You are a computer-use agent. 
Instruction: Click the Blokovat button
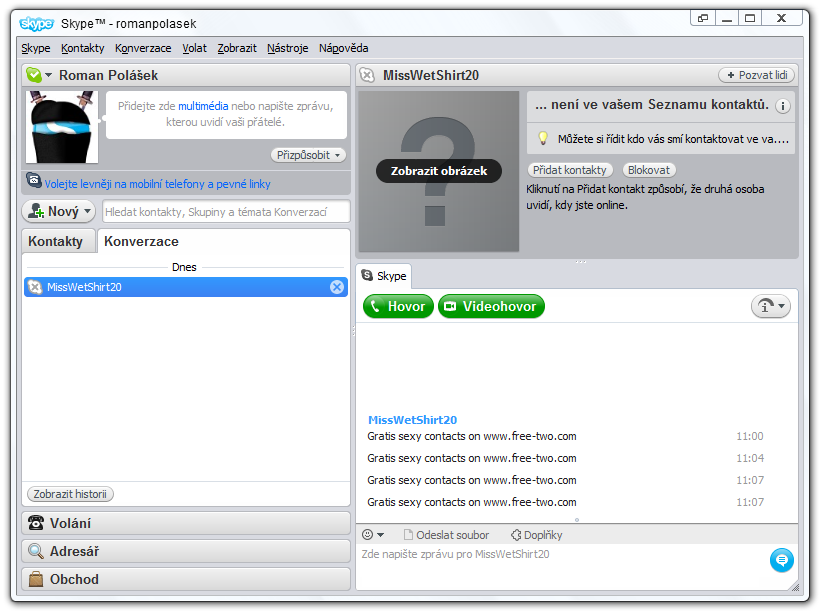pos(649,170)
